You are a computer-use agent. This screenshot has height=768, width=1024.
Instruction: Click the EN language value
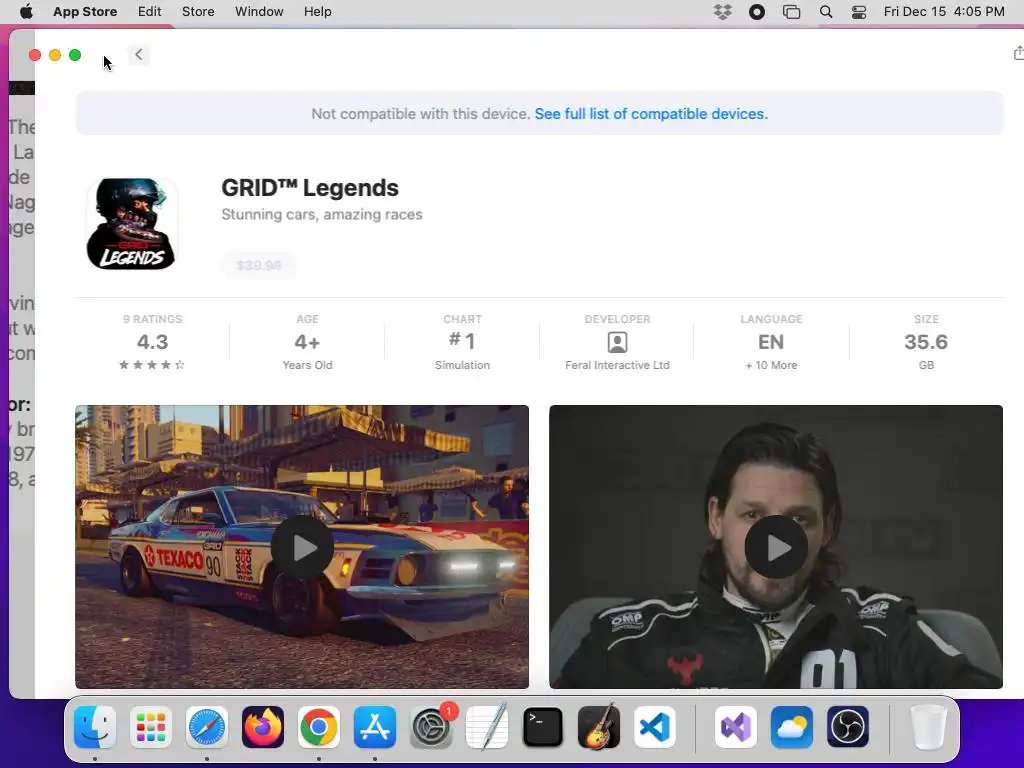pos(771,342)
